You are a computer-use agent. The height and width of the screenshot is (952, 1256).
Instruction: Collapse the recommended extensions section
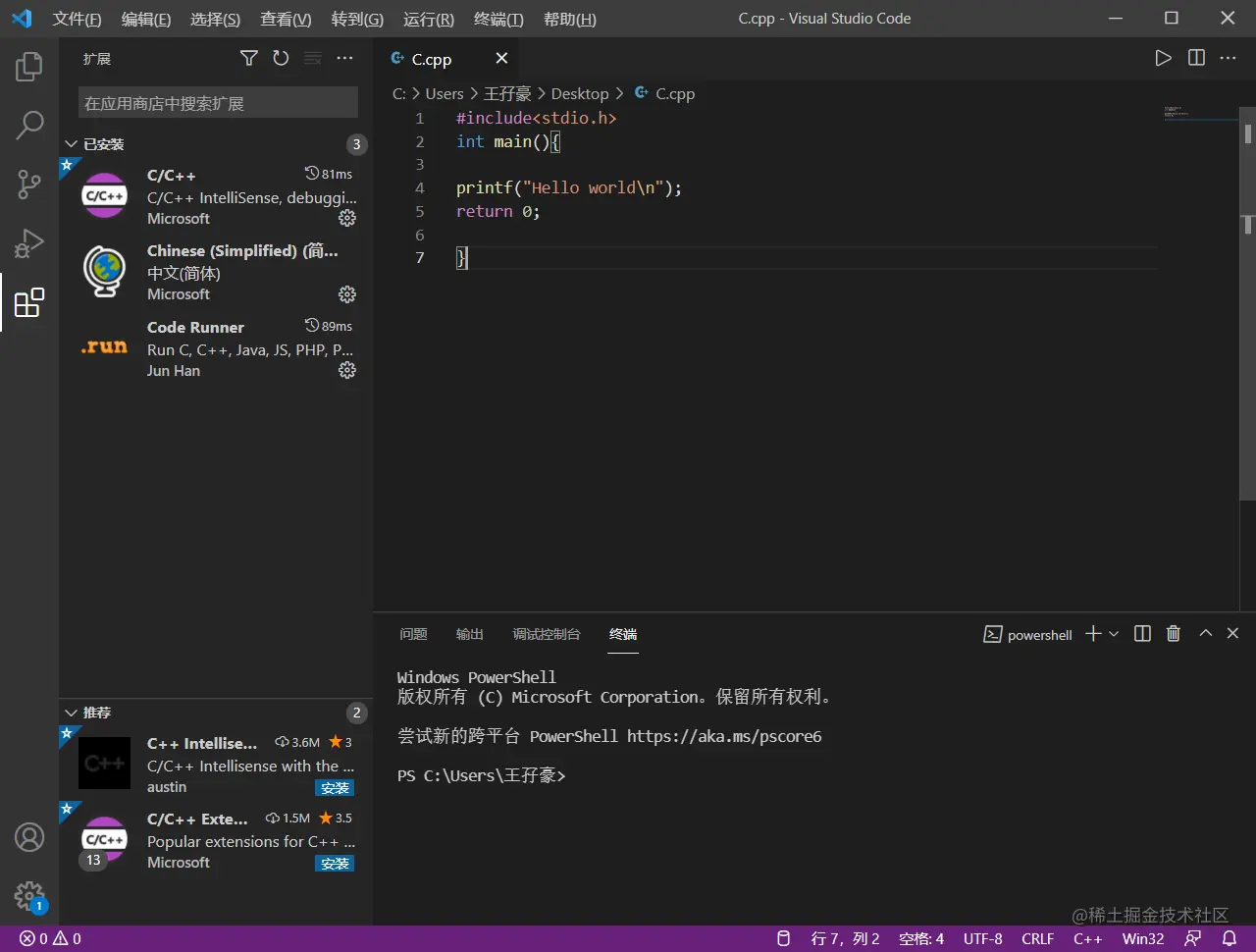coord(71,713)
